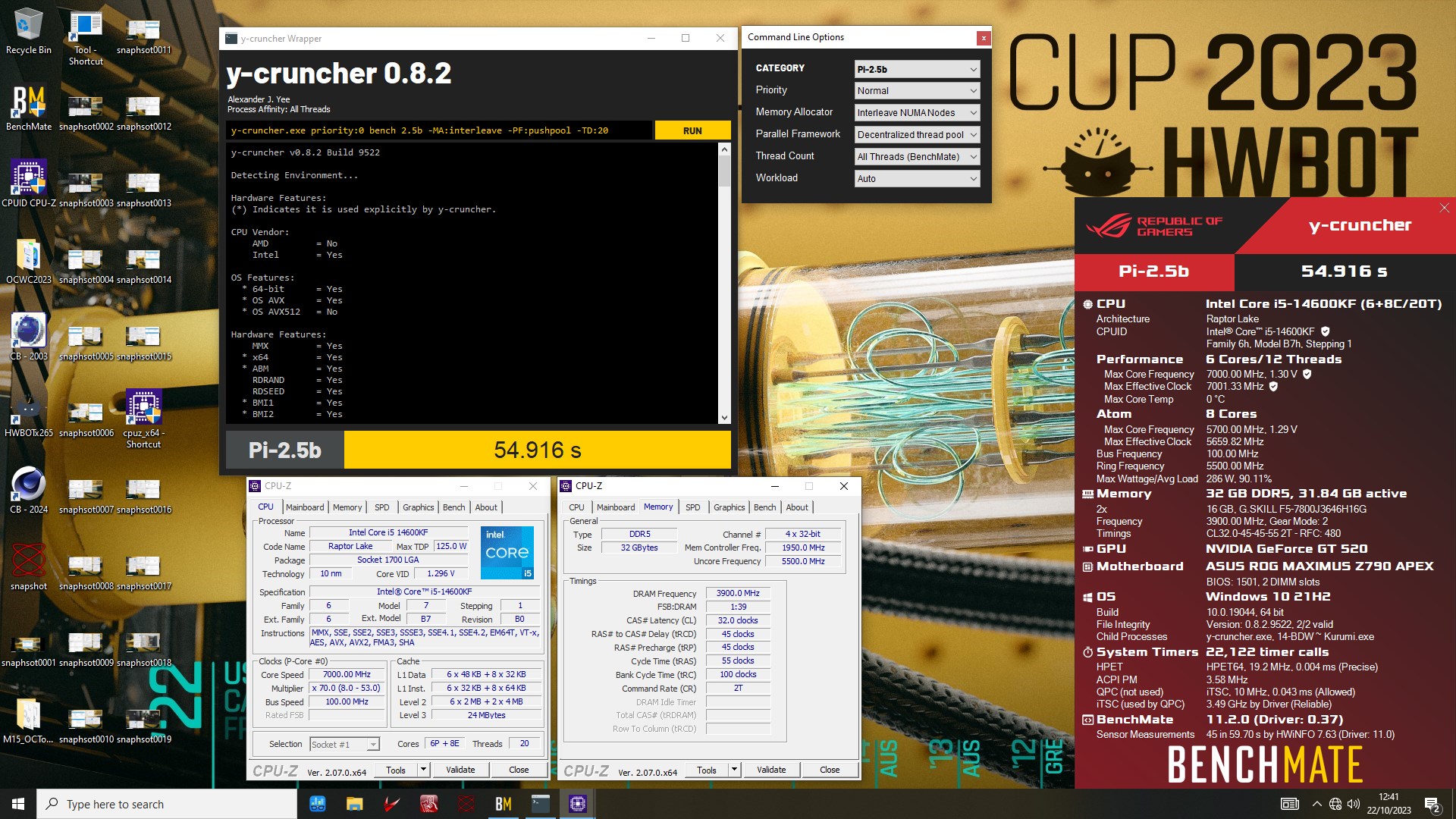This screenshot has height=819, width=1456.
Task: Launch CB - 2024 Cinebench icon
Action: pos(29,491)
